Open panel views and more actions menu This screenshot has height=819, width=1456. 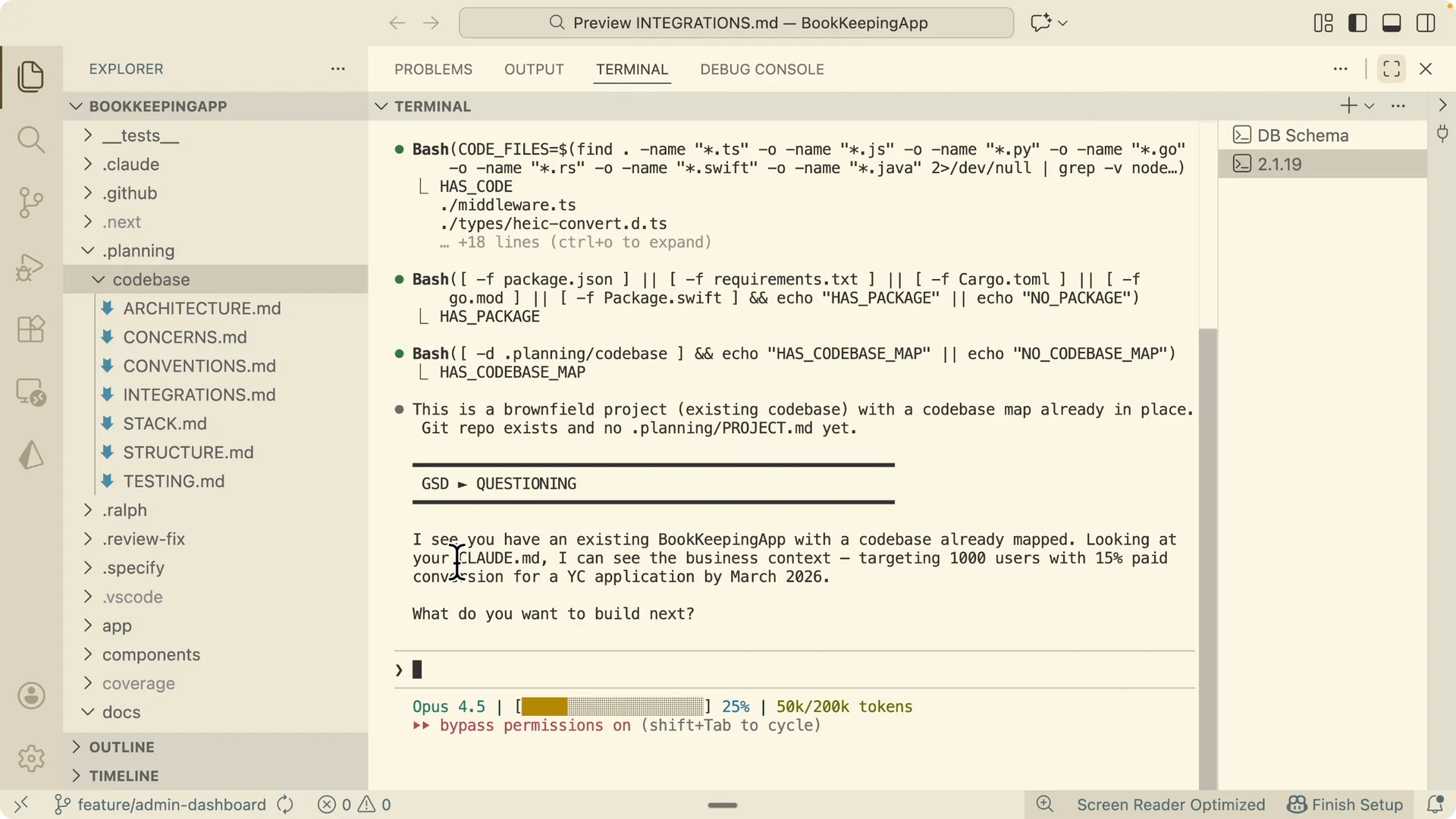point(1341,69)
